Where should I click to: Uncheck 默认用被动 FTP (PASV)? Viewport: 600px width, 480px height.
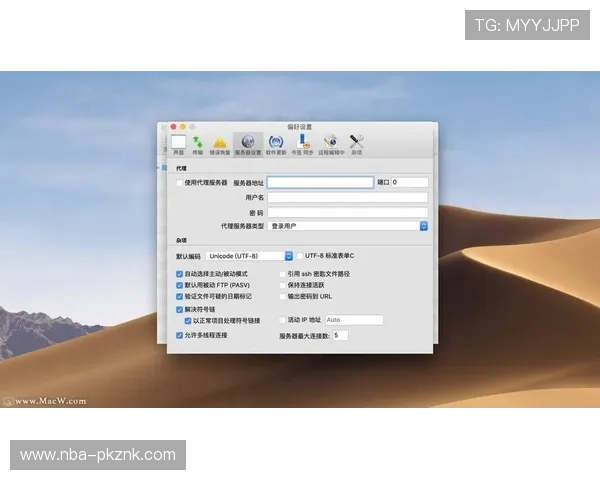[180, 285]
